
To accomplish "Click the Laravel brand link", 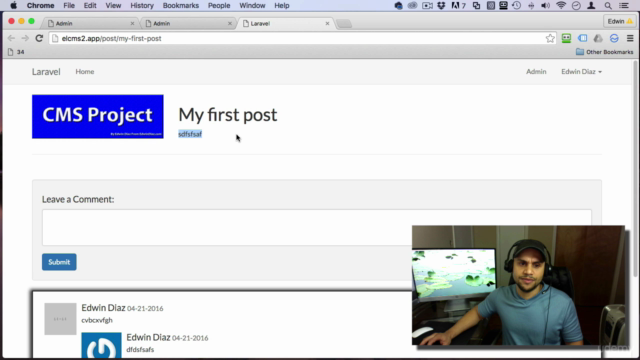I will coord(46,71).
